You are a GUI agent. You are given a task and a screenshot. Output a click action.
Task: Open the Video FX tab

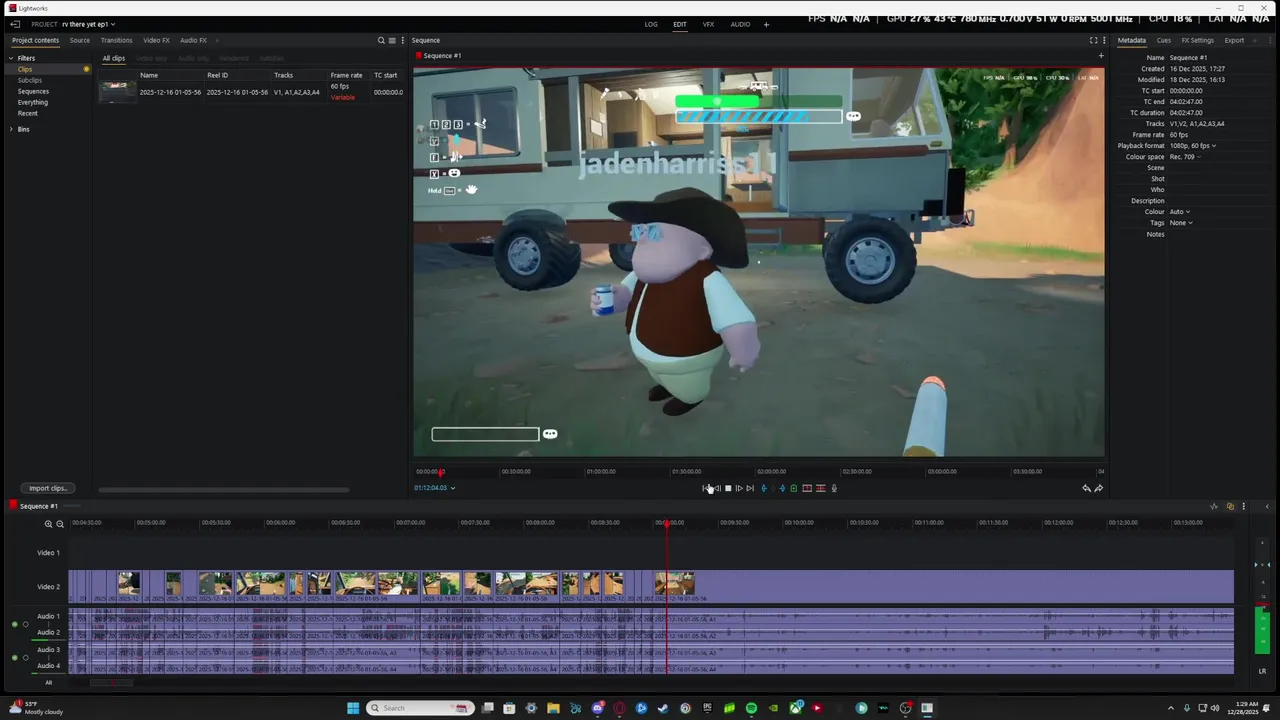coord(156,40)
